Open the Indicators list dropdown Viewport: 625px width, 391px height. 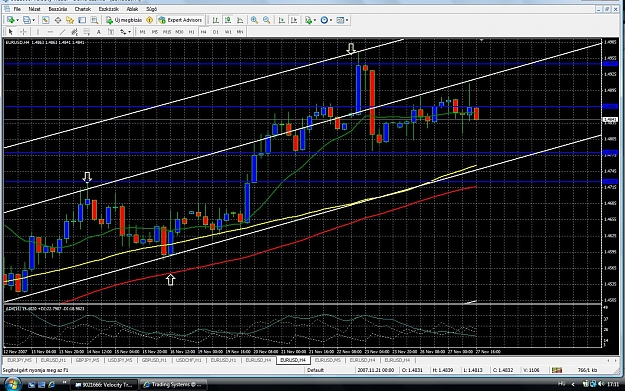click(310, 20)
